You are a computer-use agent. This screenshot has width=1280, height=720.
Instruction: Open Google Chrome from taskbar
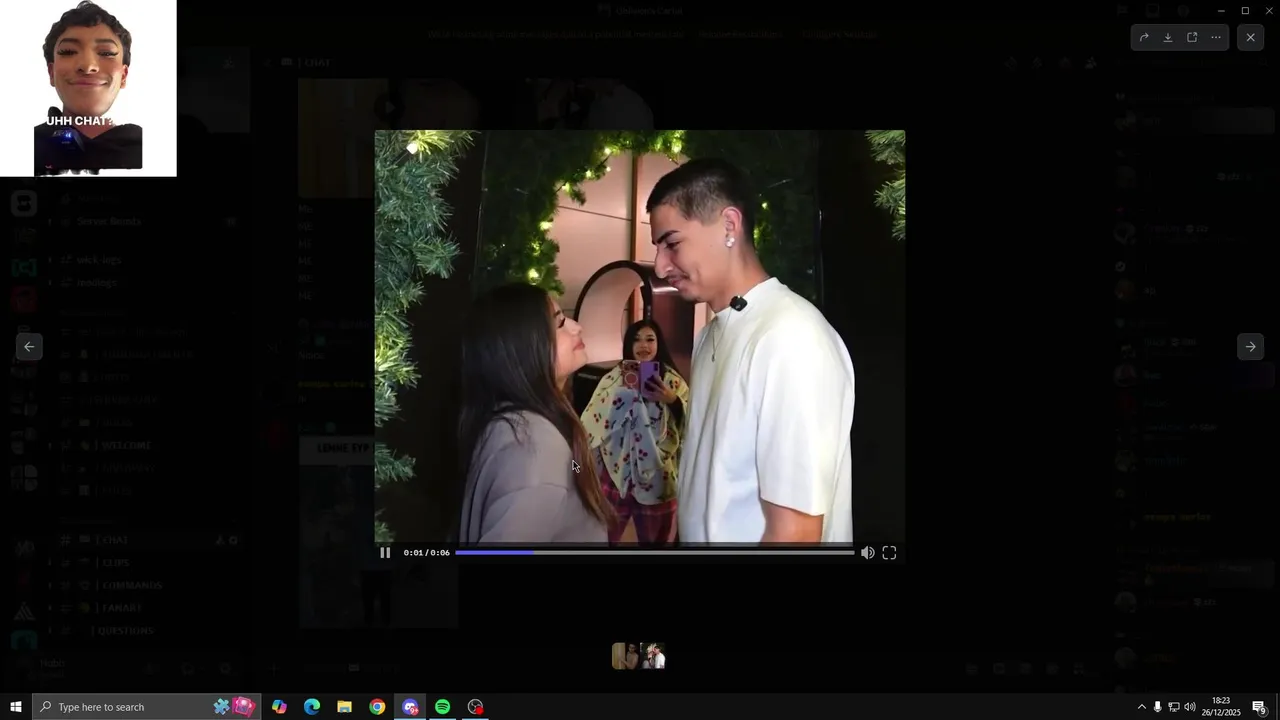(377, 707)
